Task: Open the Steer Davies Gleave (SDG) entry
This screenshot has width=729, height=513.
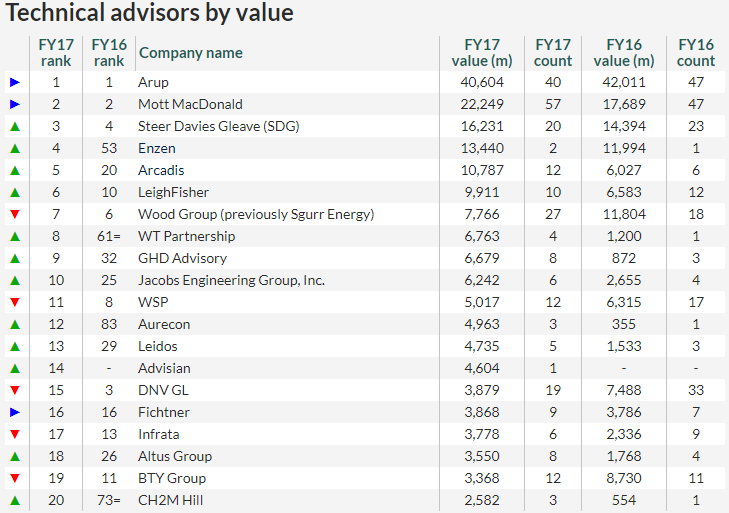Action: (x=218, y=126)
